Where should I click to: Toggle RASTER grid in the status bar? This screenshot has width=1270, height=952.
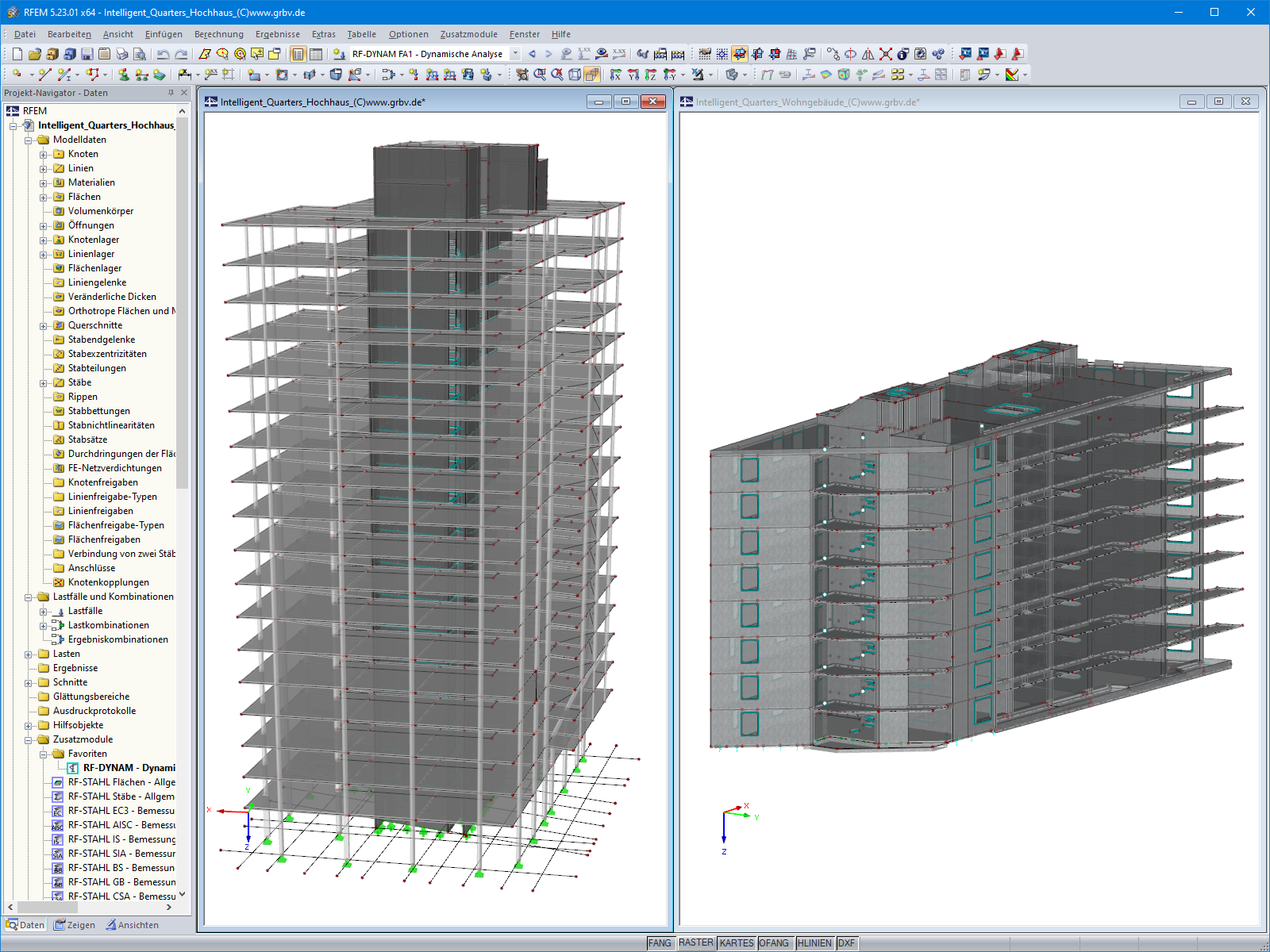pyautogui.click(x=696, y=943)
